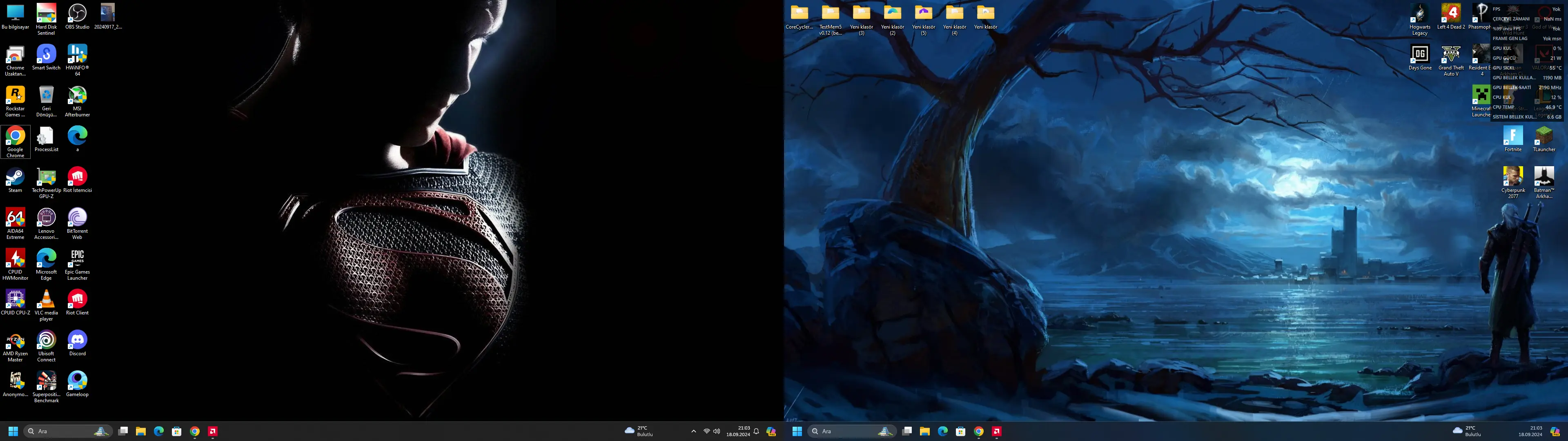Open the Lenovo Accessories shortcut
This screenshot has height=441, width=1568.
click(46, 224)
